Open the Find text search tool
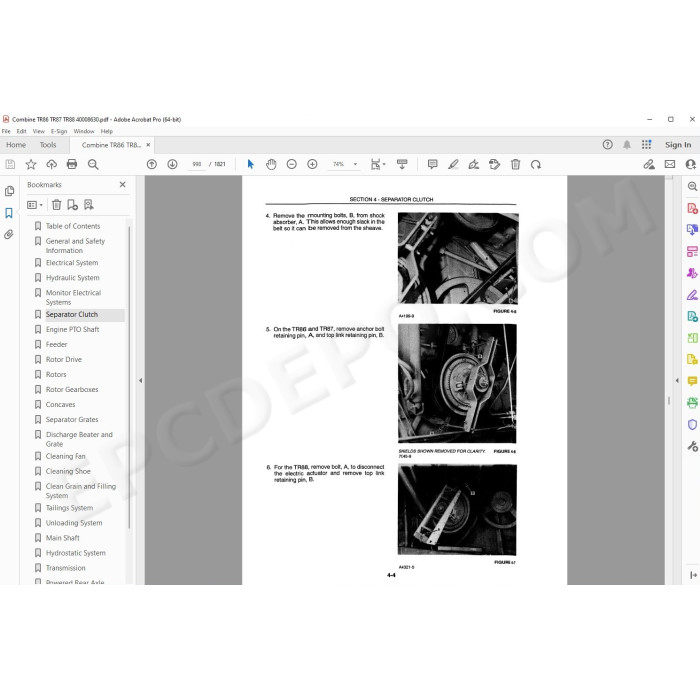This screenshot has height=700, width=700. click(x=93, y=164)
